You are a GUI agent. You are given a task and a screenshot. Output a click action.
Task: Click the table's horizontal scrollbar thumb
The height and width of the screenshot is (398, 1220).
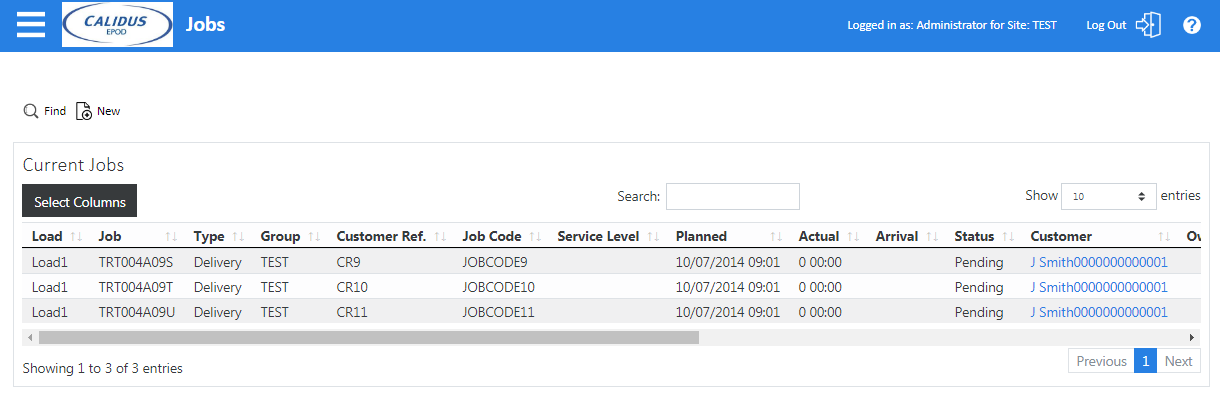[369, 338]
